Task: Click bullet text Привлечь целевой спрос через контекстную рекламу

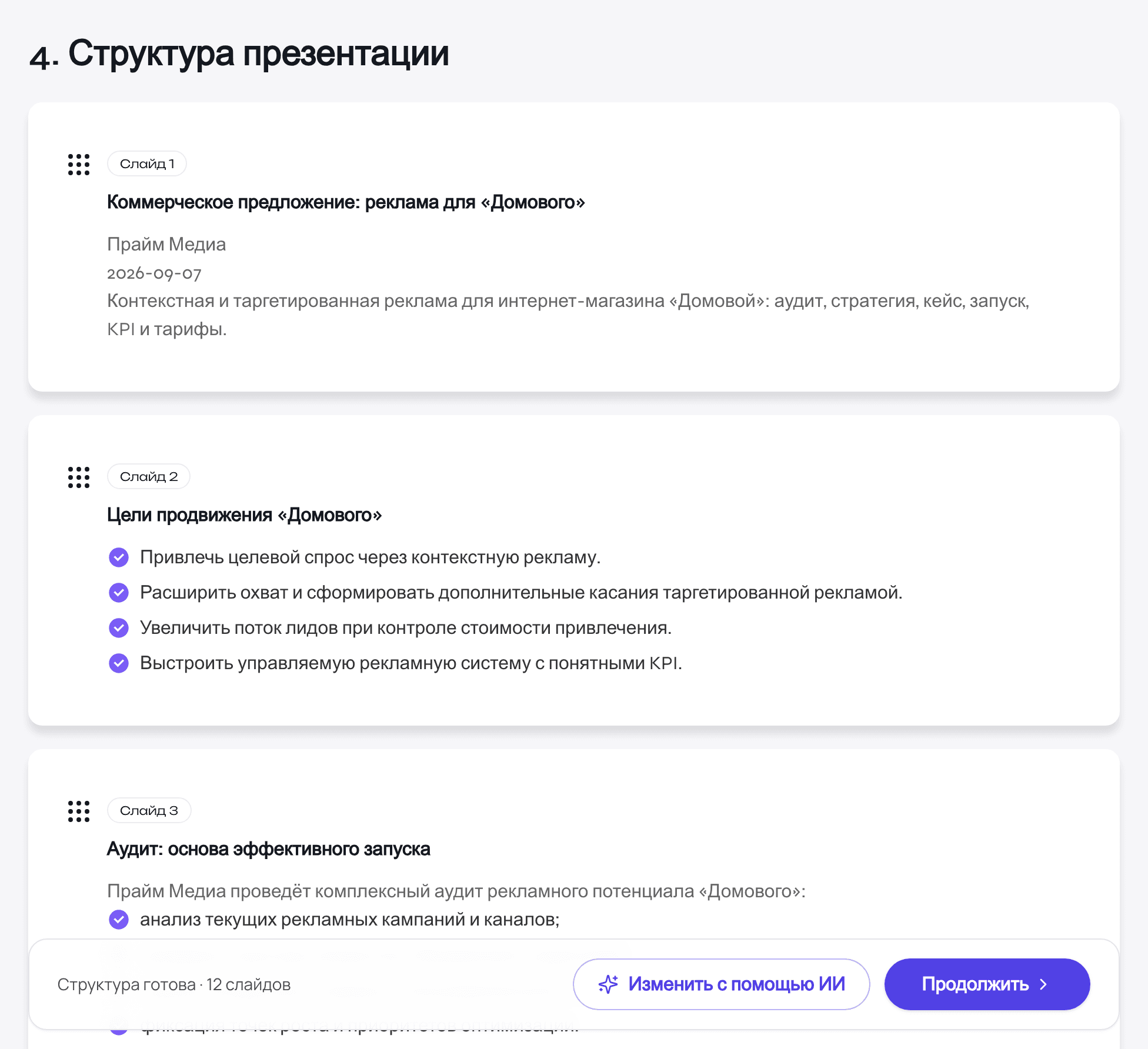Action: coord(370,557)
